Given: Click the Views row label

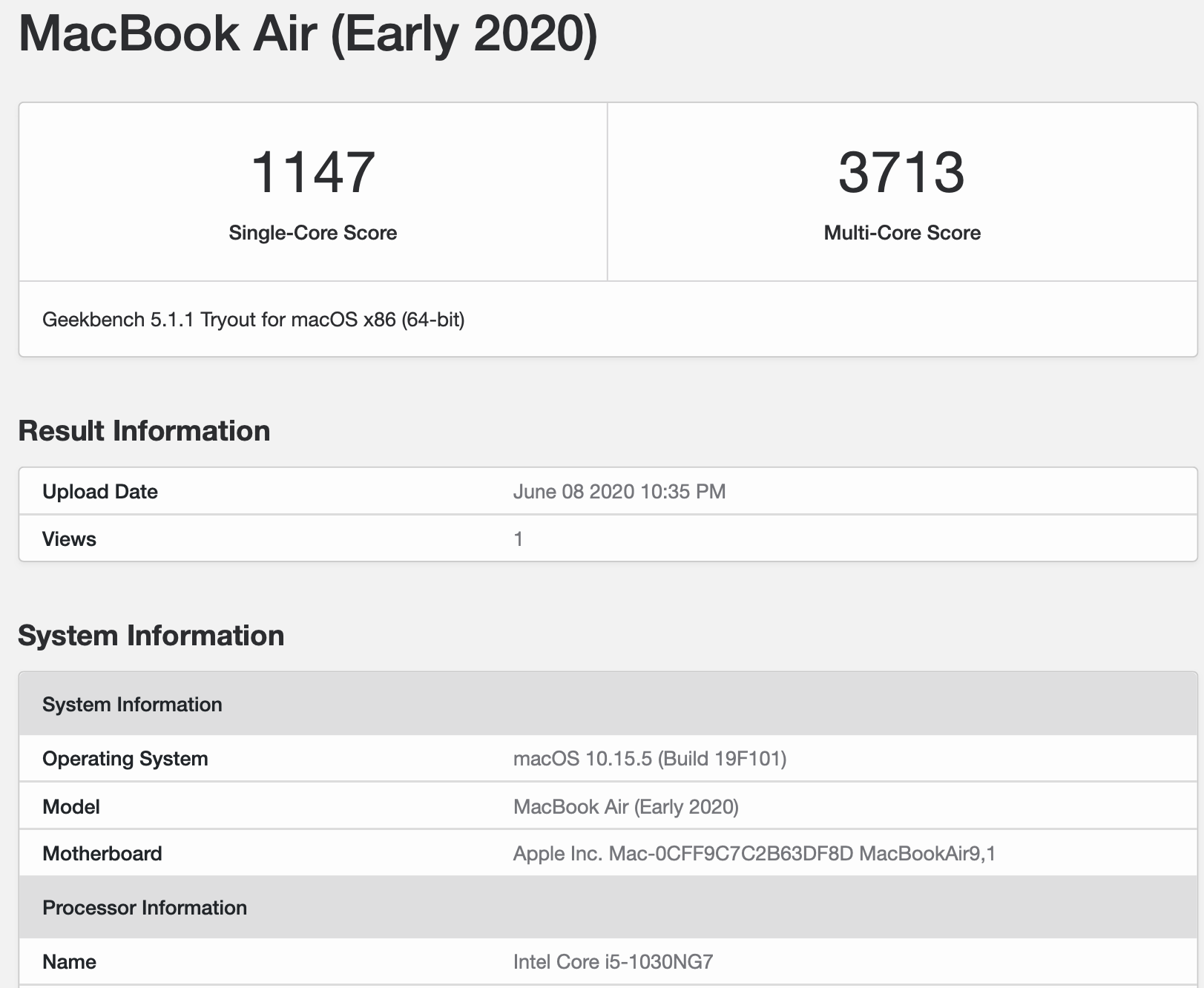Looking at the screenshot, I should point(69,539).
